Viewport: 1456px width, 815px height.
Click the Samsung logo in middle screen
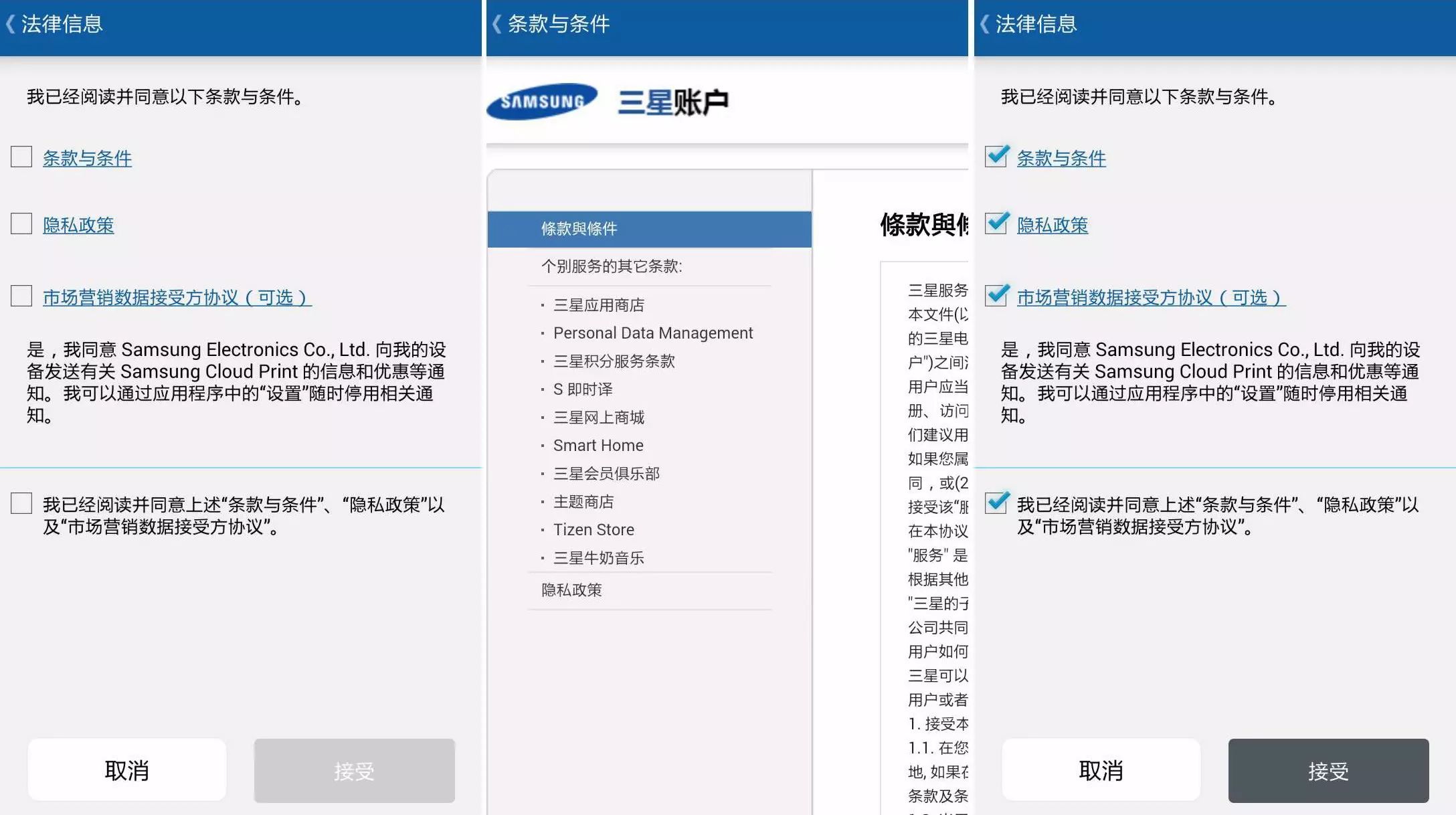(542, 102)
